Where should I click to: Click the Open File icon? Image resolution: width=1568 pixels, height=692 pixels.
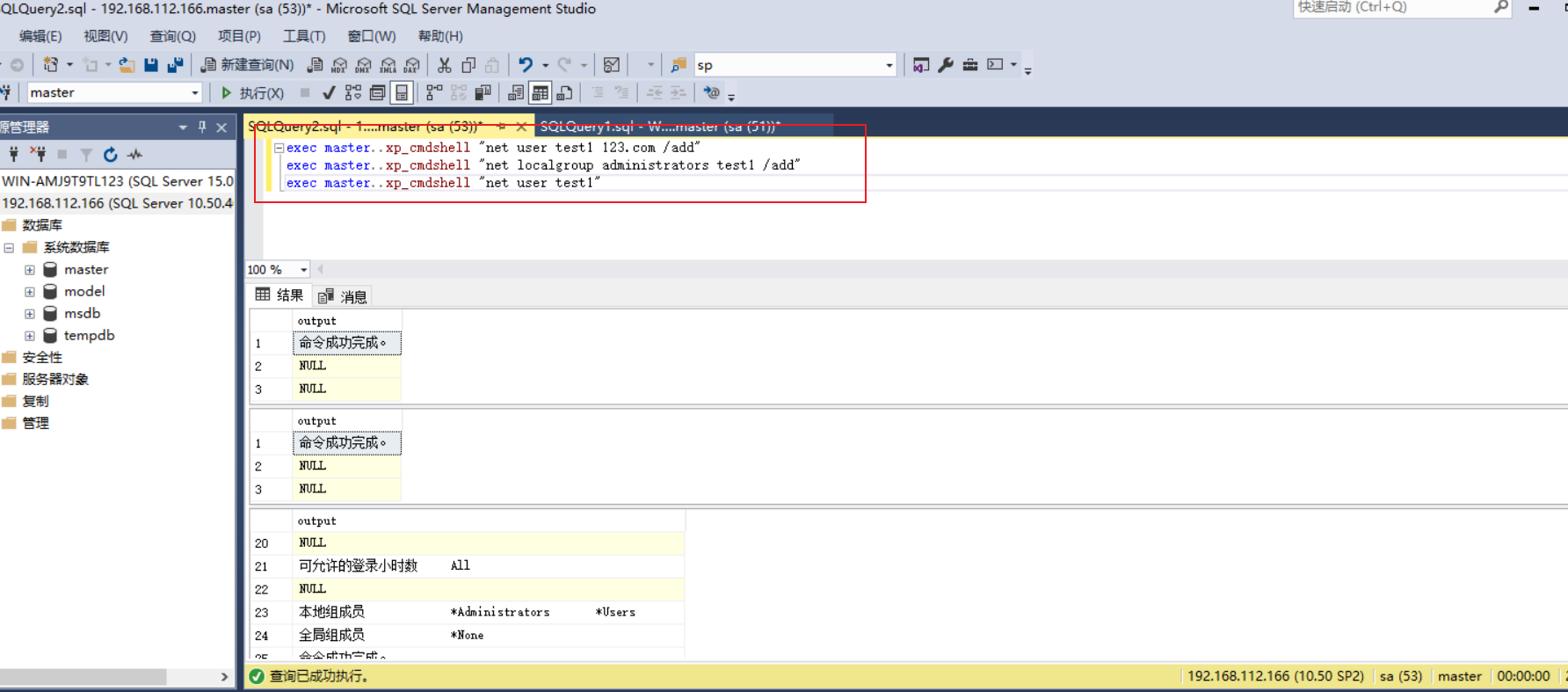127,65
